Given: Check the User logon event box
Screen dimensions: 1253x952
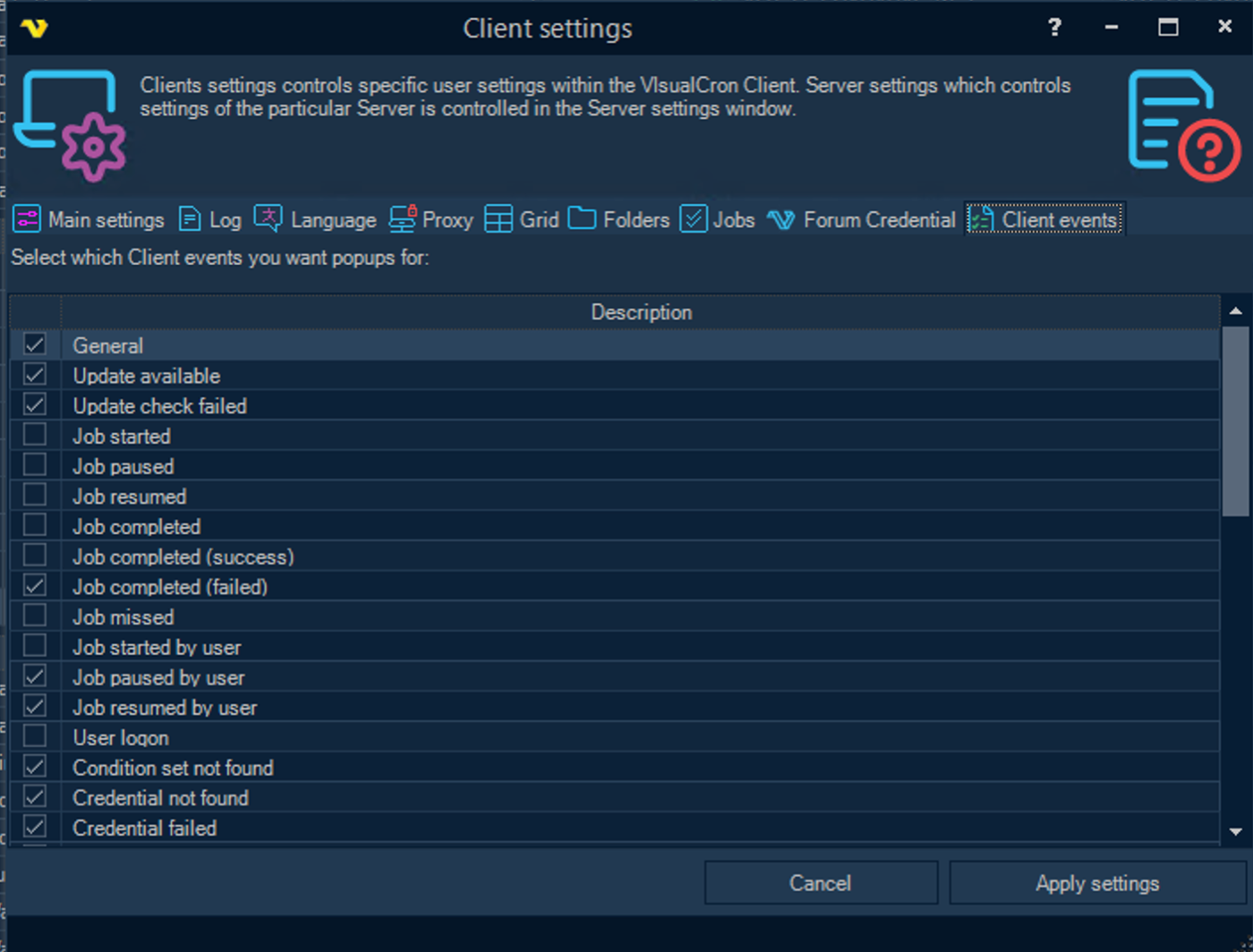Looking at the screenshot, I should point(35,737).
